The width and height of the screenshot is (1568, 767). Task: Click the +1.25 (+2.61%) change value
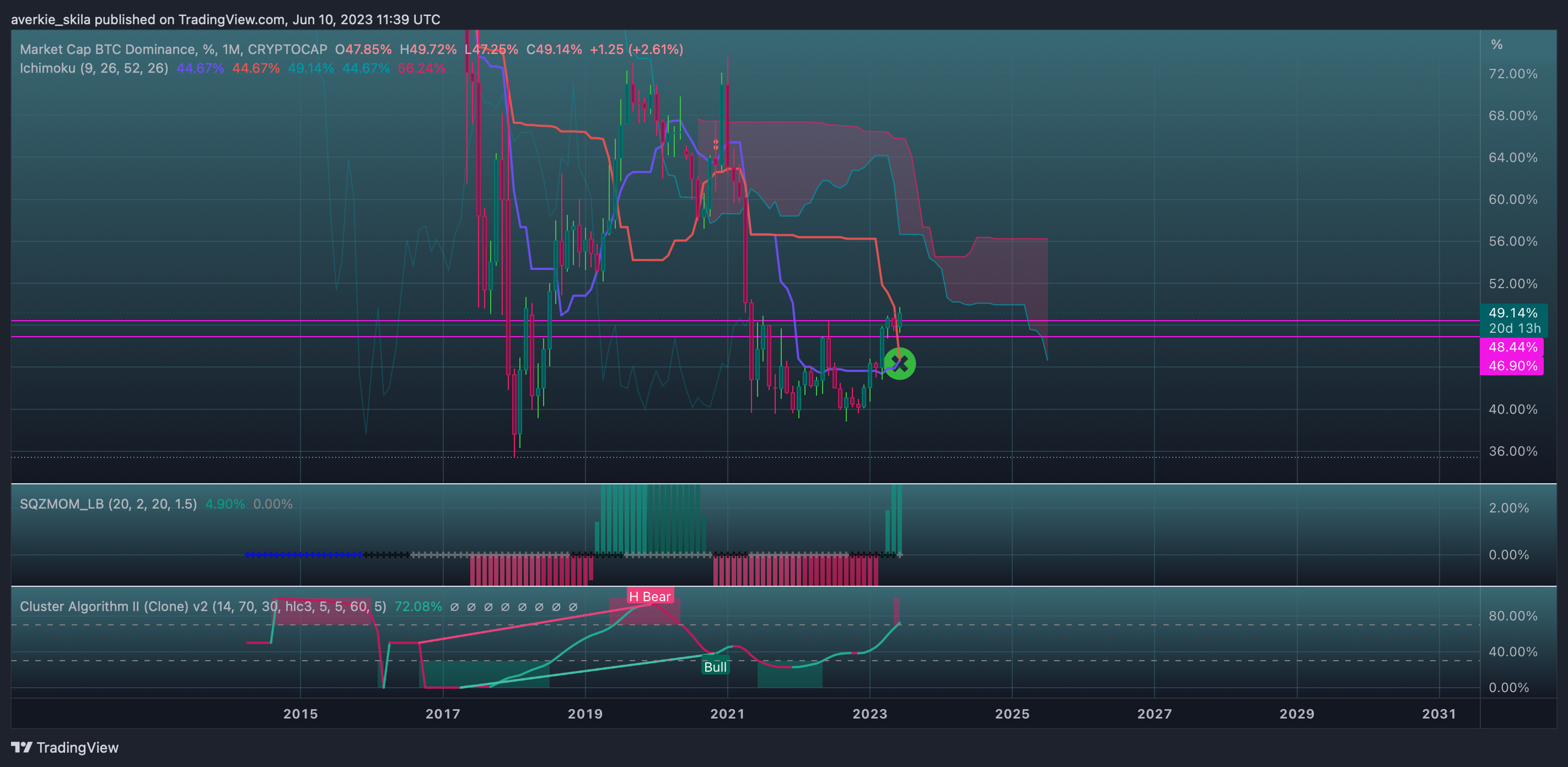pos(636,49)
